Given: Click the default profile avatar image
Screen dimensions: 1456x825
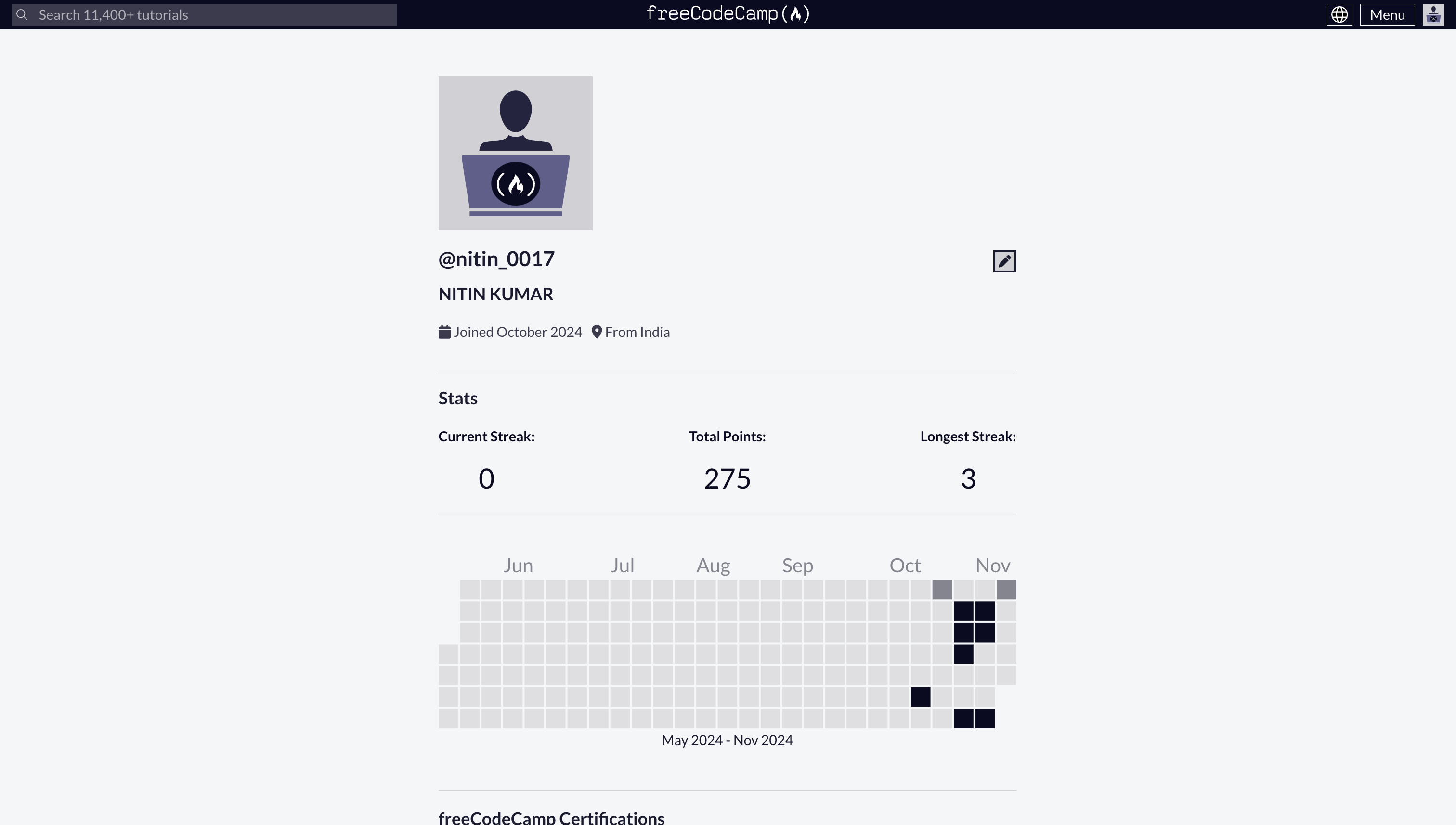Looking at the screenshot, I should coord(515,152).
